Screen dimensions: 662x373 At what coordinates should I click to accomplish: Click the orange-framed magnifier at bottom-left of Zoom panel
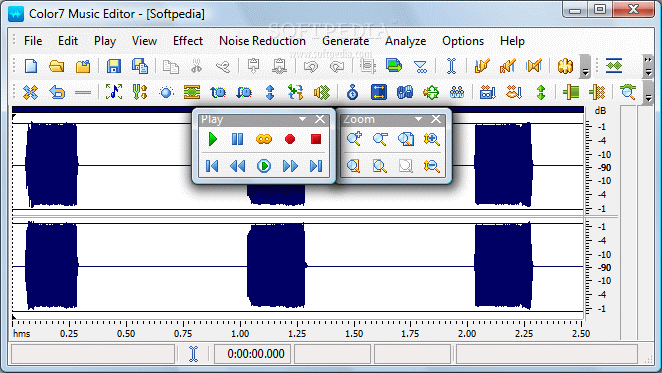pyautogui.click(x=354, y=166)
